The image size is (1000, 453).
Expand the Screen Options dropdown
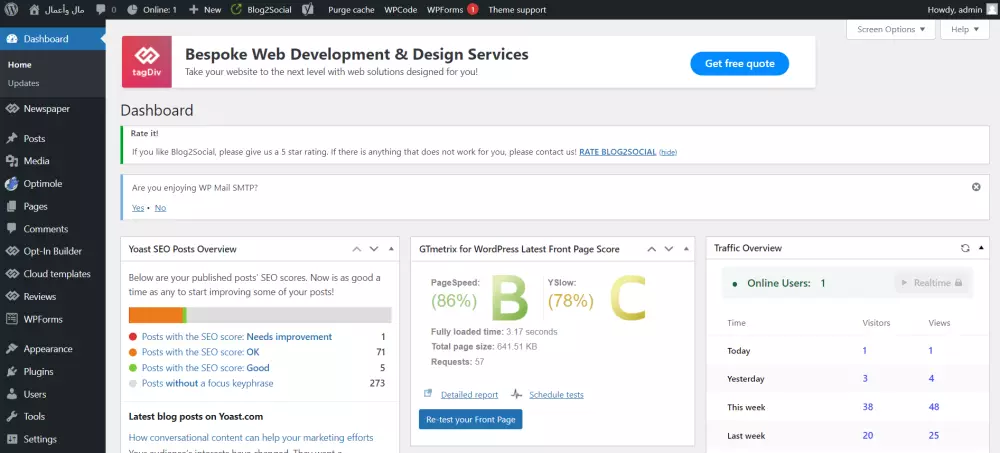(x=891, y=29)
